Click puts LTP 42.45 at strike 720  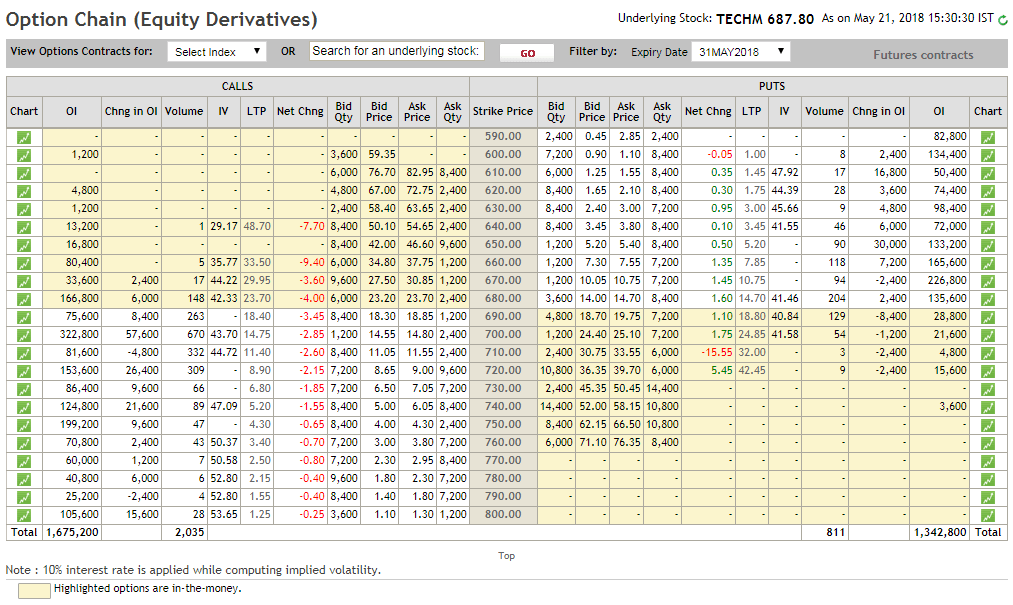(x=752, y=370)
